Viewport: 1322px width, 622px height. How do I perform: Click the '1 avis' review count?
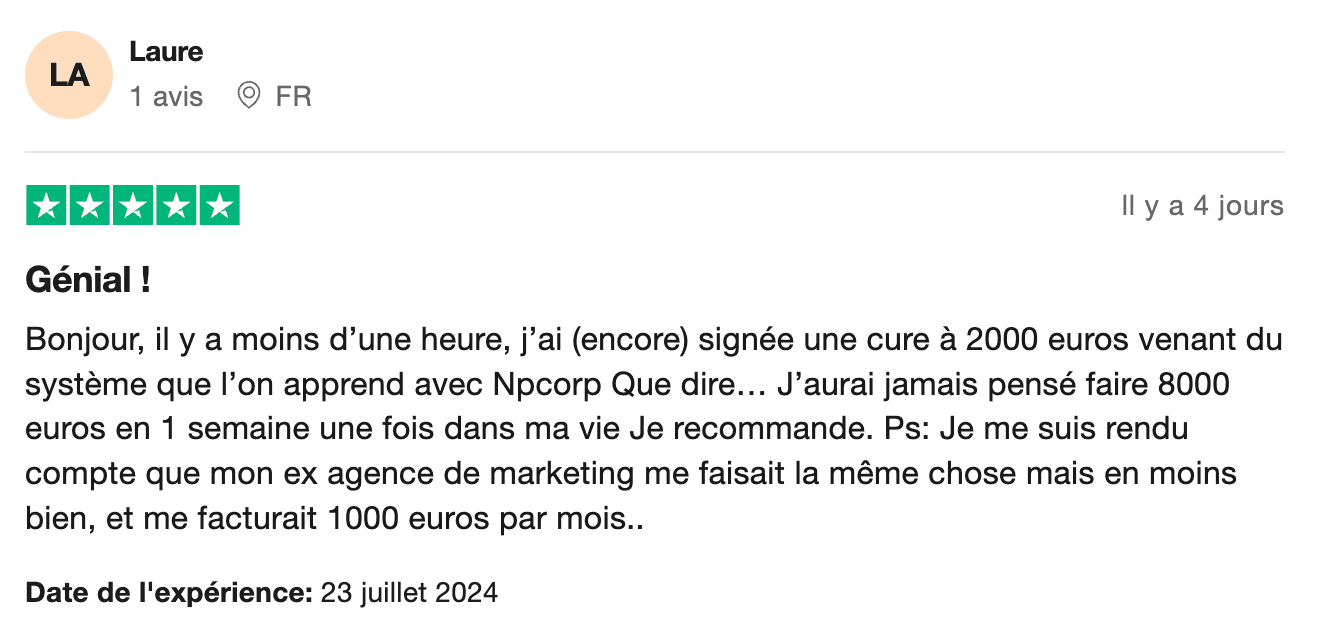(x=166, y=97)
